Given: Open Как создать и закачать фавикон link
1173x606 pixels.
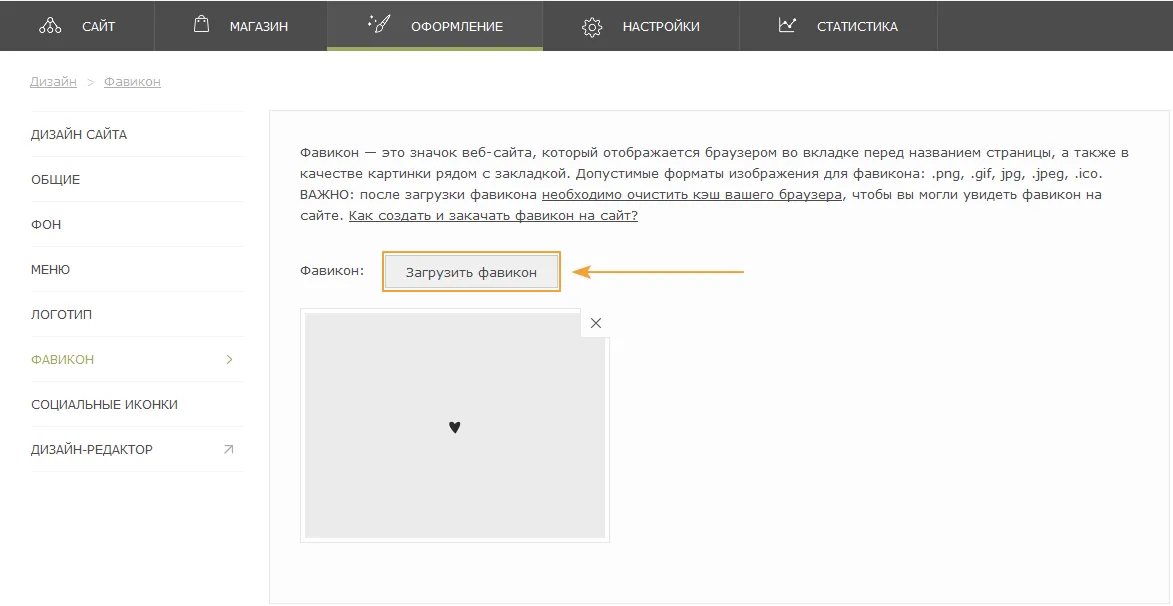Looking at the screenshot, I should (494, 215).
